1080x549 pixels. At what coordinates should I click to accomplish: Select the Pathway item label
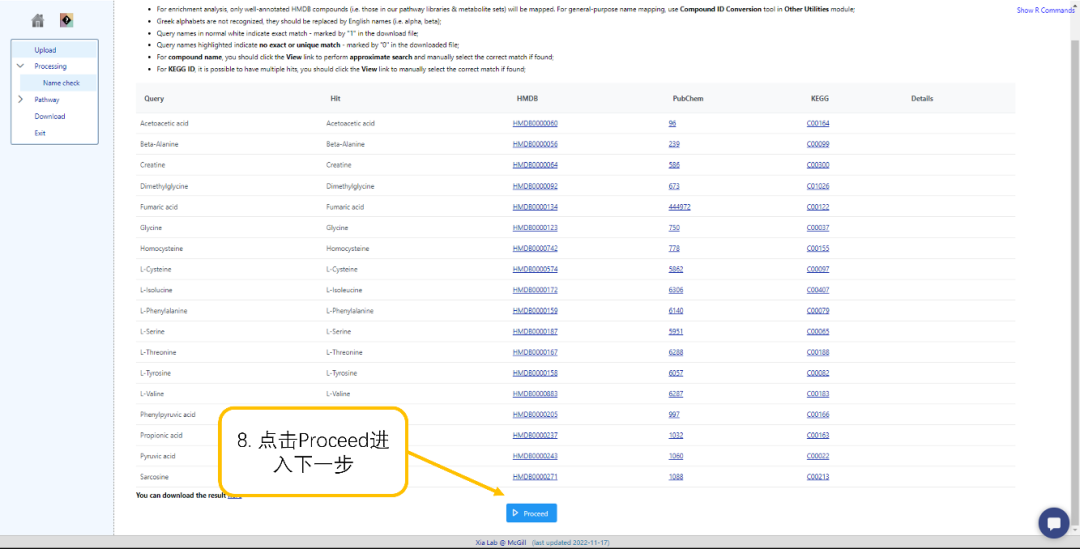47,99
